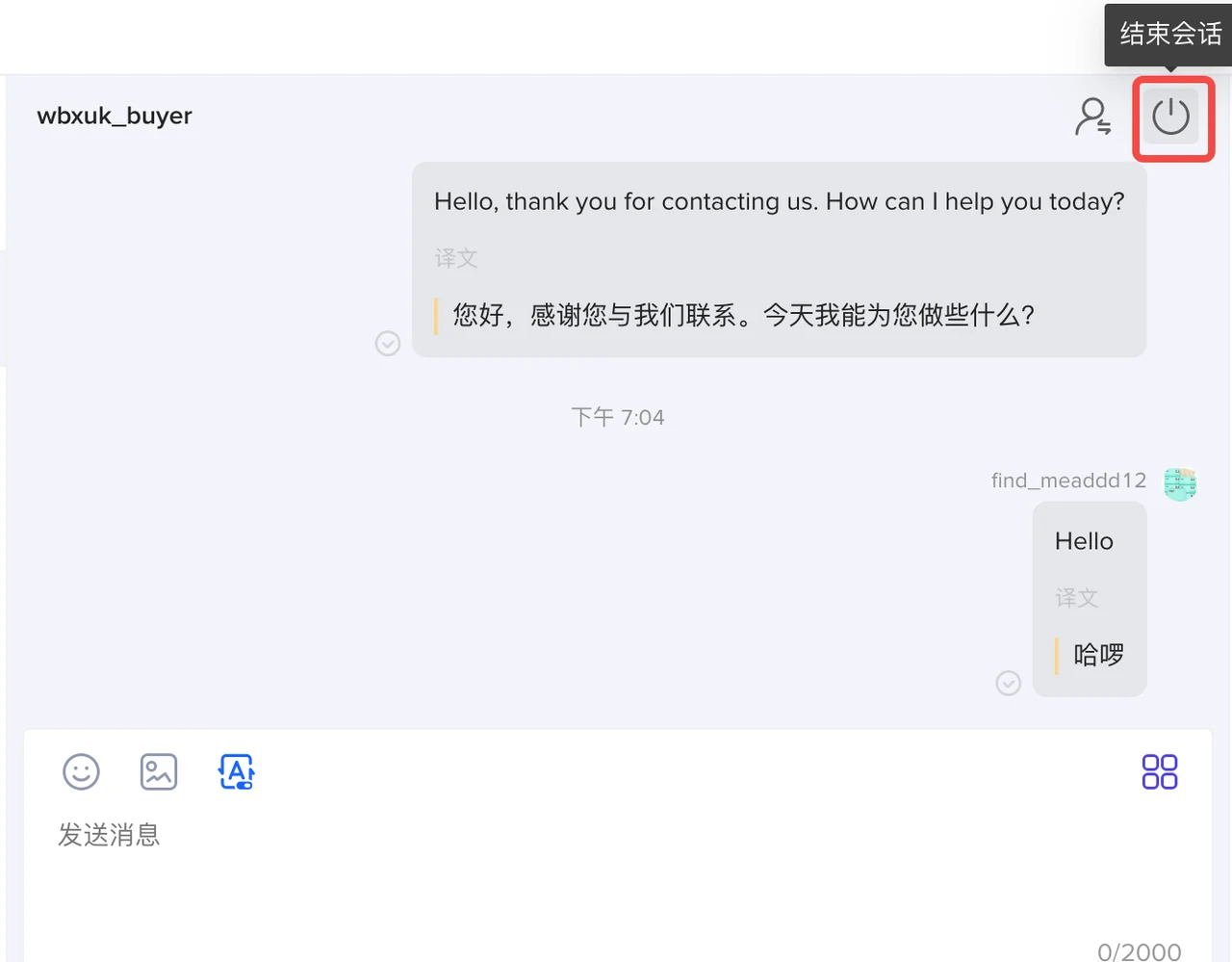Click the 发送消息 message input field

(x=110, y=835)
